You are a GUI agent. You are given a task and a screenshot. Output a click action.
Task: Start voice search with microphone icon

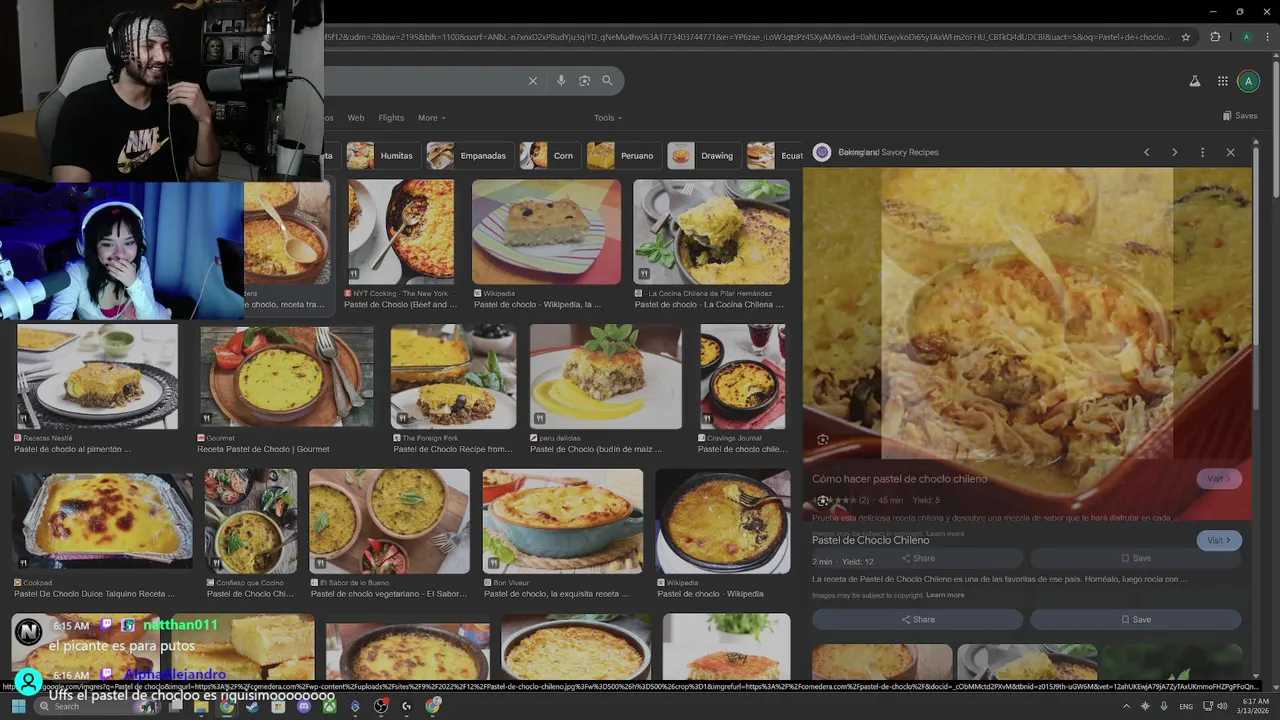point(561,81)
